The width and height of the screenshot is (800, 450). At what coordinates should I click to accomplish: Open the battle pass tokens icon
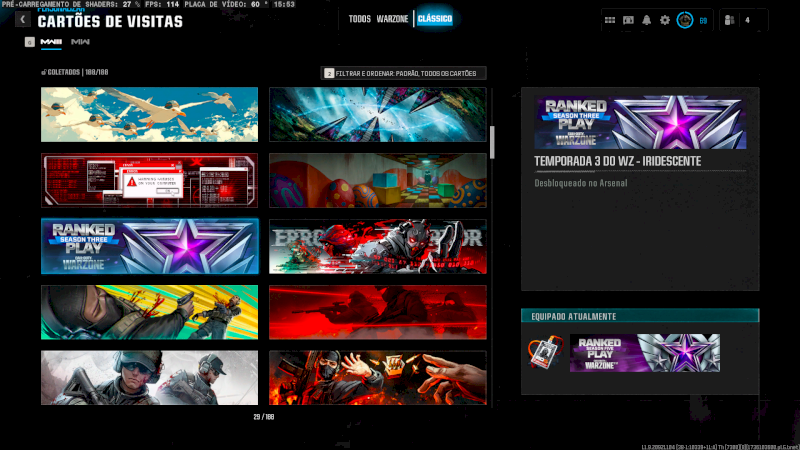628,20
